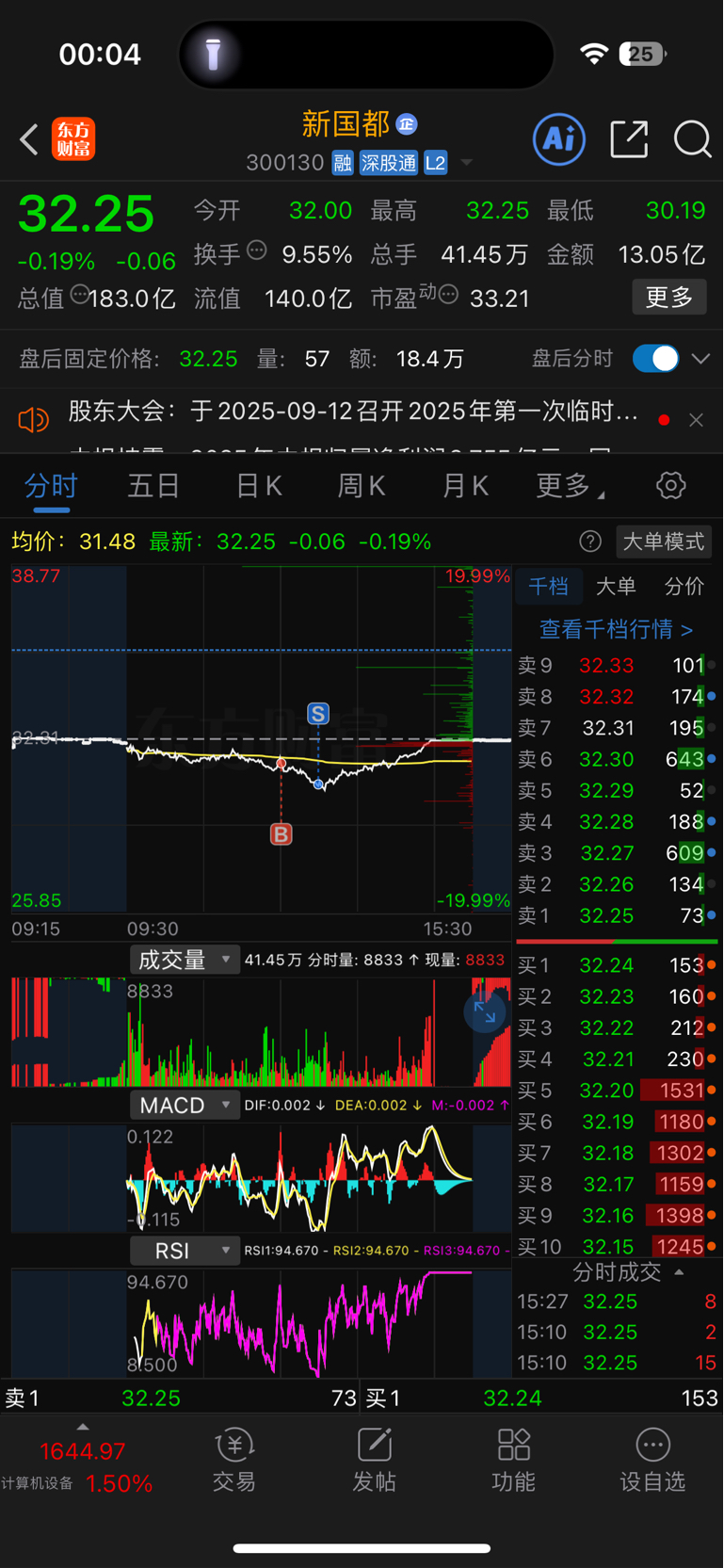Select the 大单 tab
Viewport: 724px width, 1568px height.
(616, 587)
